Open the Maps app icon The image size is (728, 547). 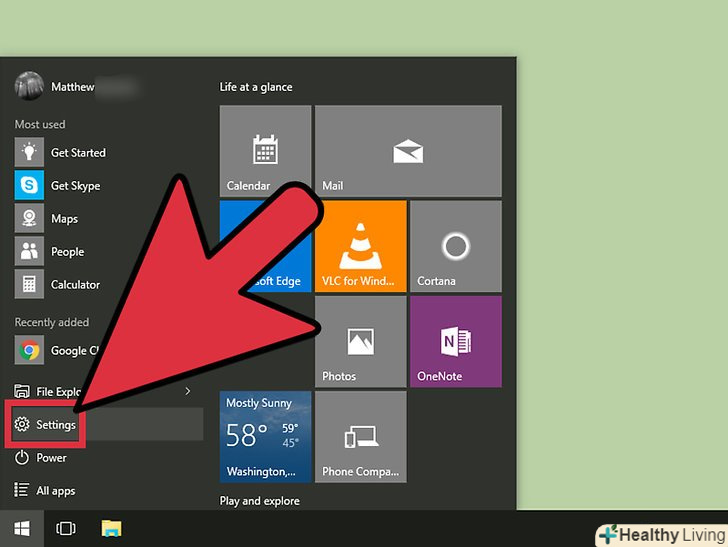point(29,218)
